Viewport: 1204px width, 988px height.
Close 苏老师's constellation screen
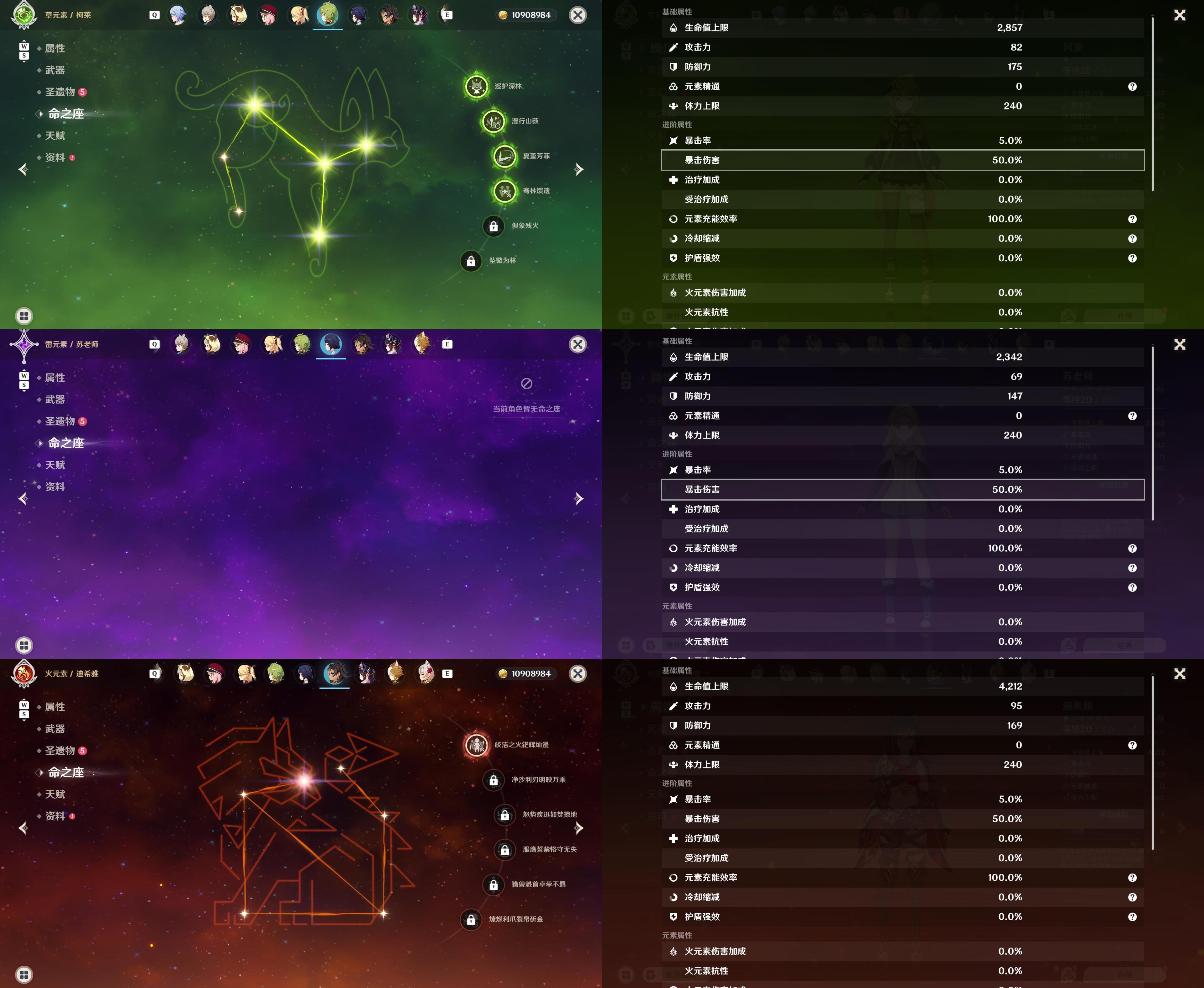point(578,344)
